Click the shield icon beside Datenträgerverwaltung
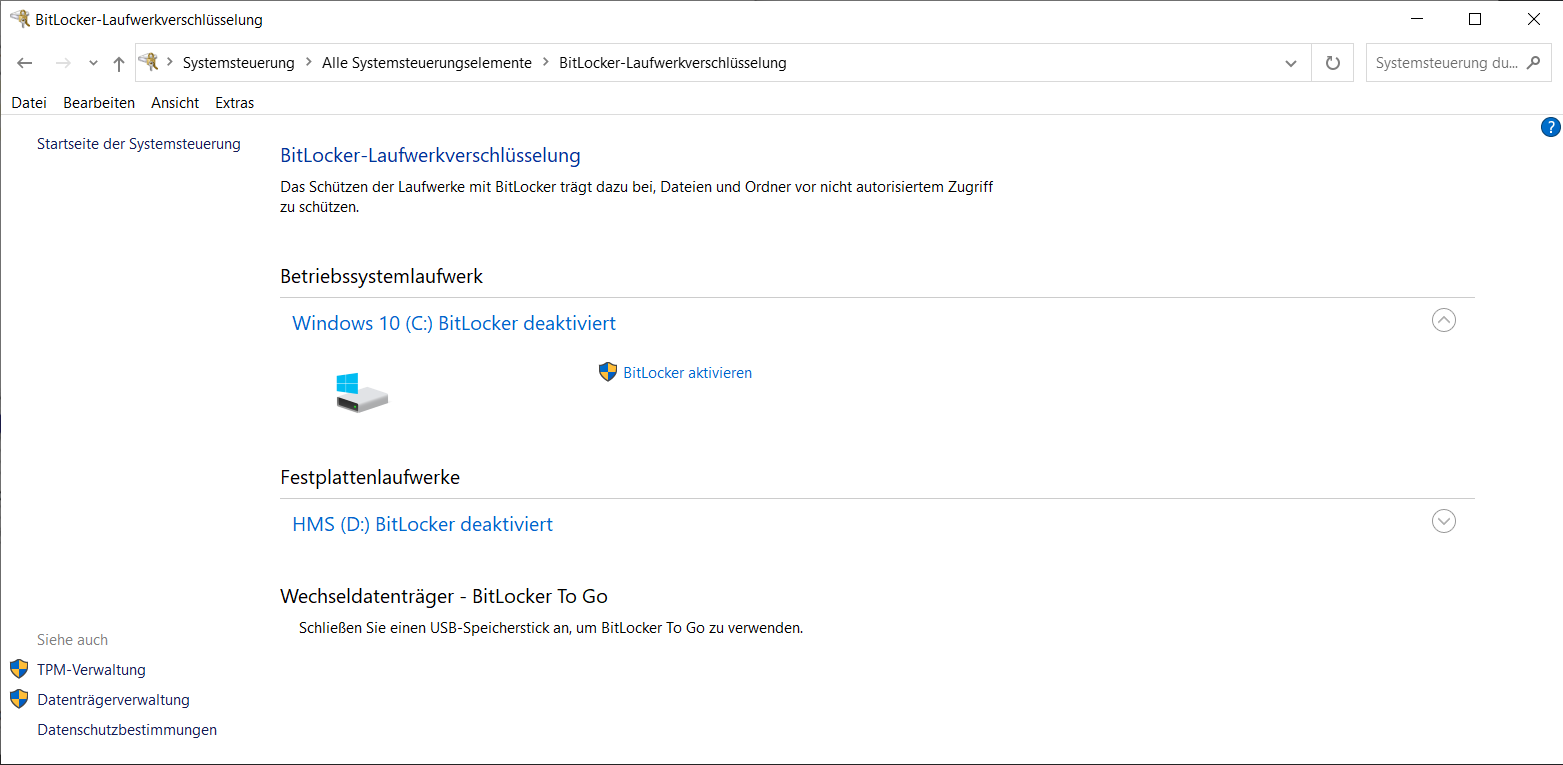Image resolution: width=1563 pixels, height=765 pixels. click(x=19, y=699)
